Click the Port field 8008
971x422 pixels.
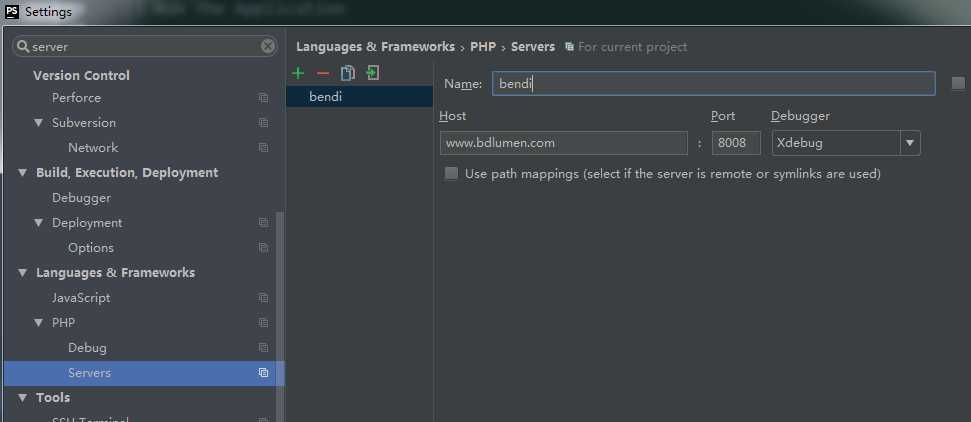point(736,143)
